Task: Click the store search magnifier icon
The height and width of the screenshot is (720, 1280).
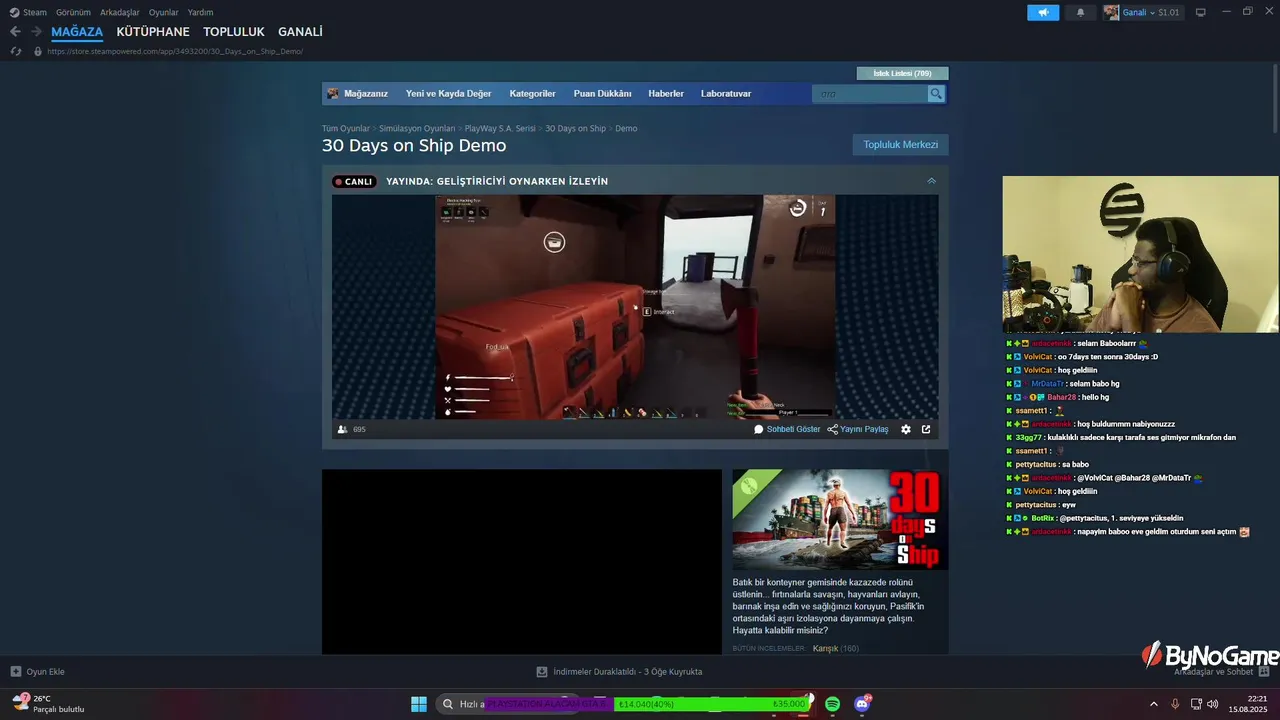Action: click(x=936, y=94)
